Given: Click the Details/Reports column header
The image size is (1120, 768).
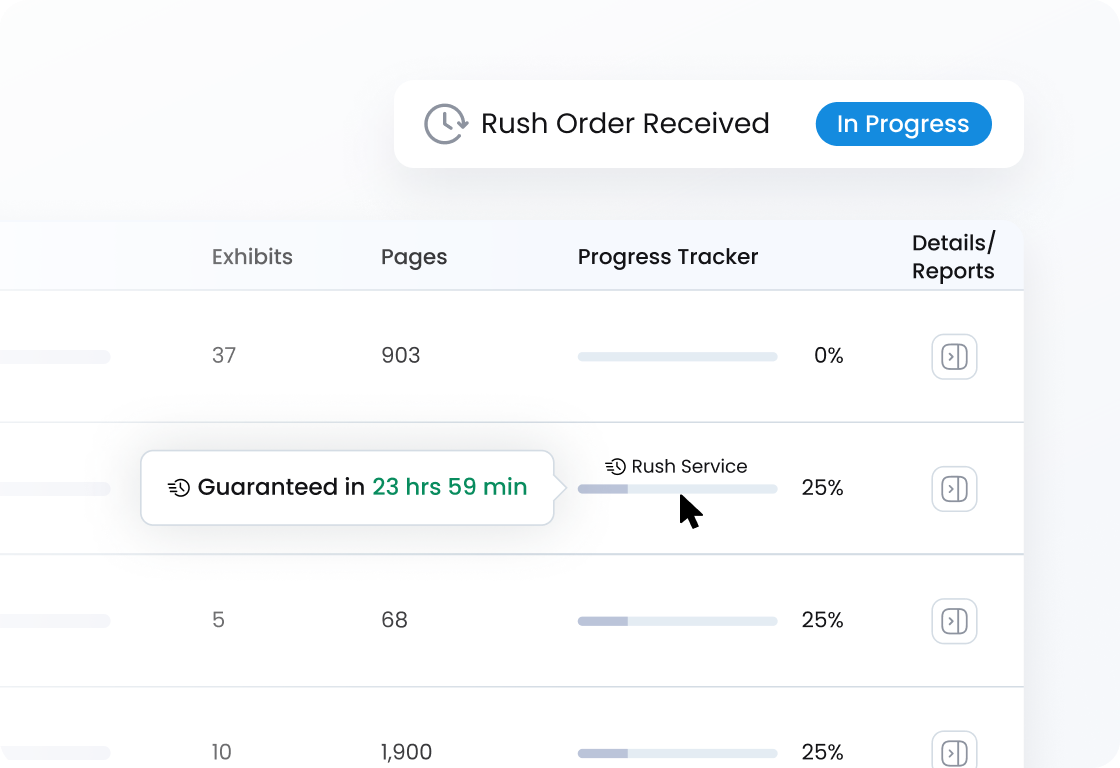Looking at the screenshot, I should 953,257.
